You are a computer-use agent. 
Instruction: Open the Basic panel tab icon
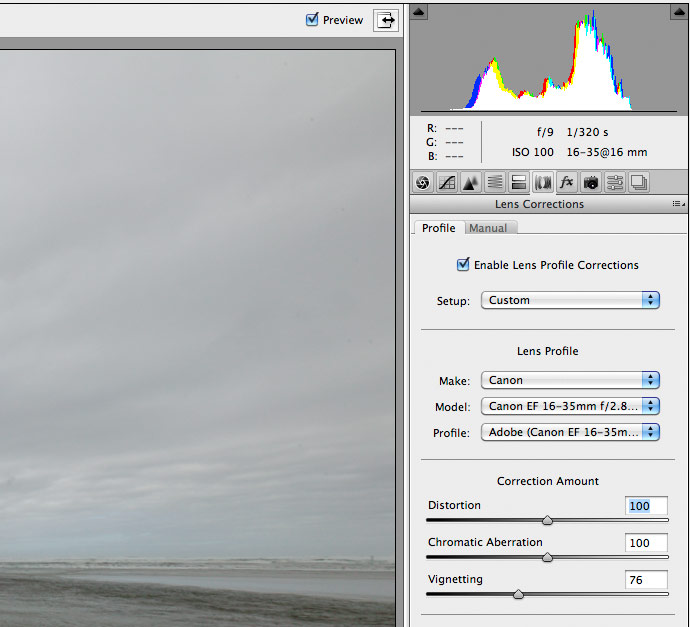pyautogui.click(x=423, y=182)
